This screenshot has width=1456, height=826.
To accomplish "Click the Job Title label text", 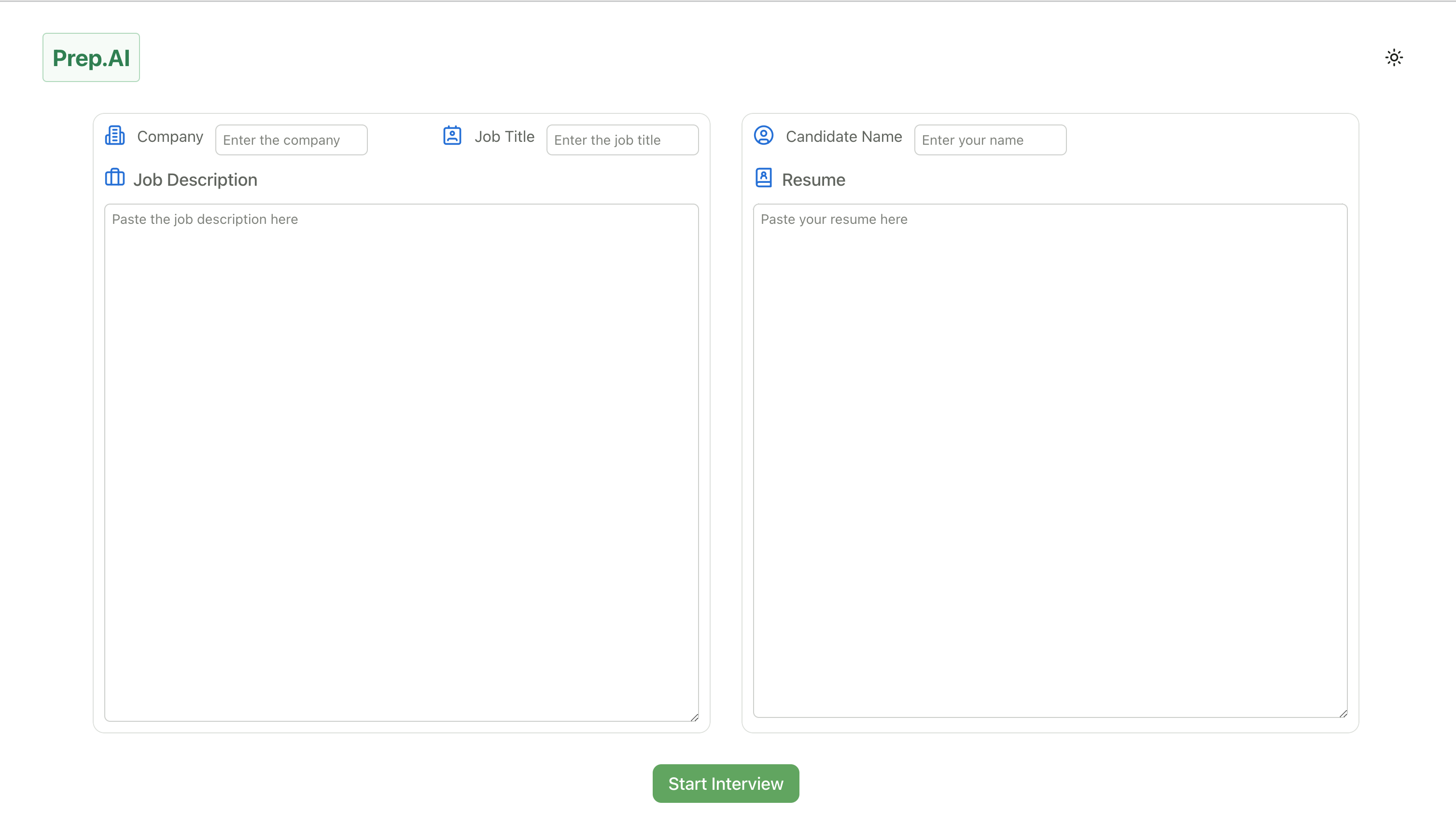I will [504, 137].
